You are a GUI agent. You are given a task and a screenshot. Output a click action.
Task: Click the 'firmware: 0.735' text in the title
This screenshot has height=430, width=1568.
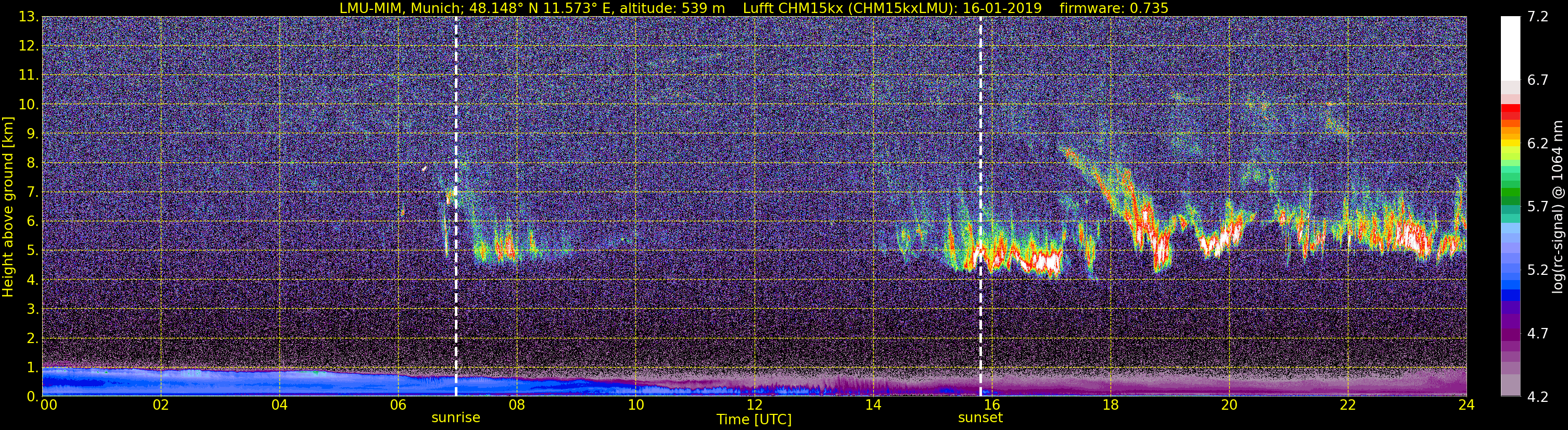[x=1114, y=8]
